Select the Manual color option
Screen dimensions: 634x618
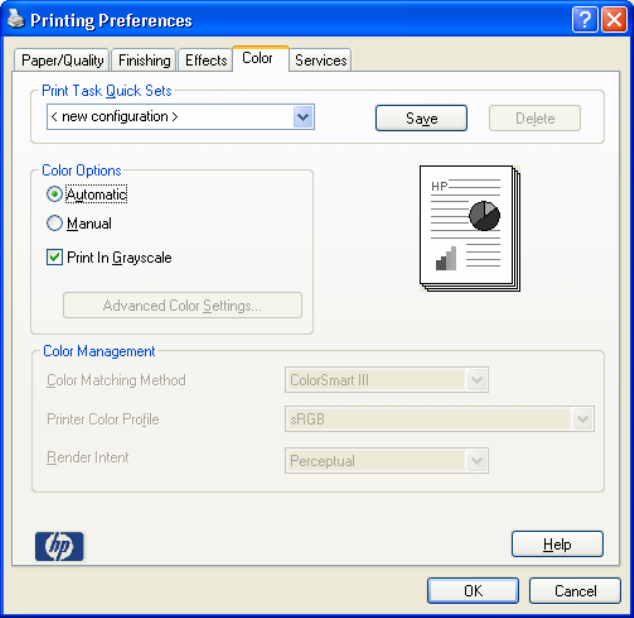(55, 224)
